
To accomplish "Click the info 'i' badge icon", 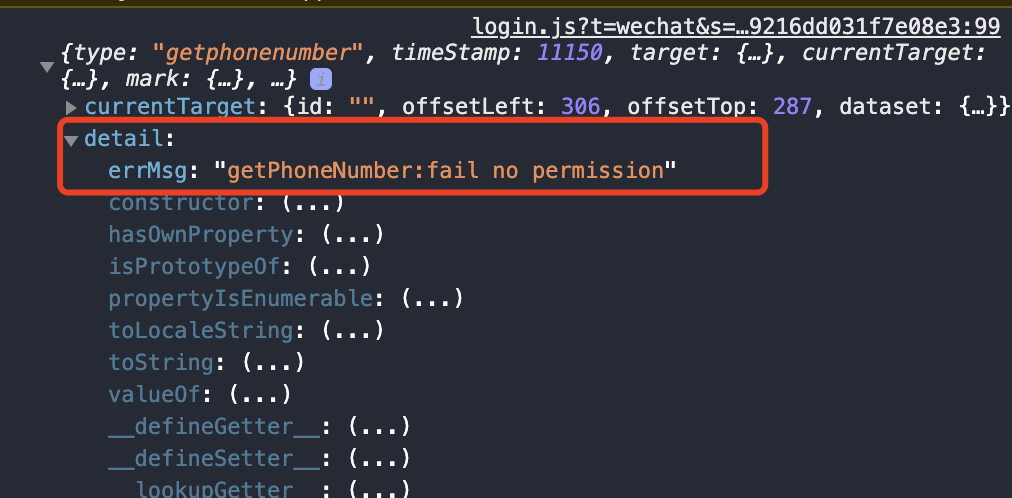I will pos(321,80).
